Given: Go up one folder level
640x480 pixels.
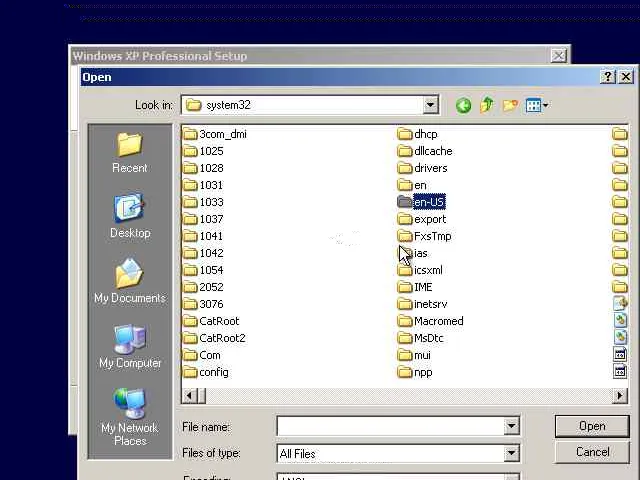Looking at the screenshot, I should tap(487, 105).
